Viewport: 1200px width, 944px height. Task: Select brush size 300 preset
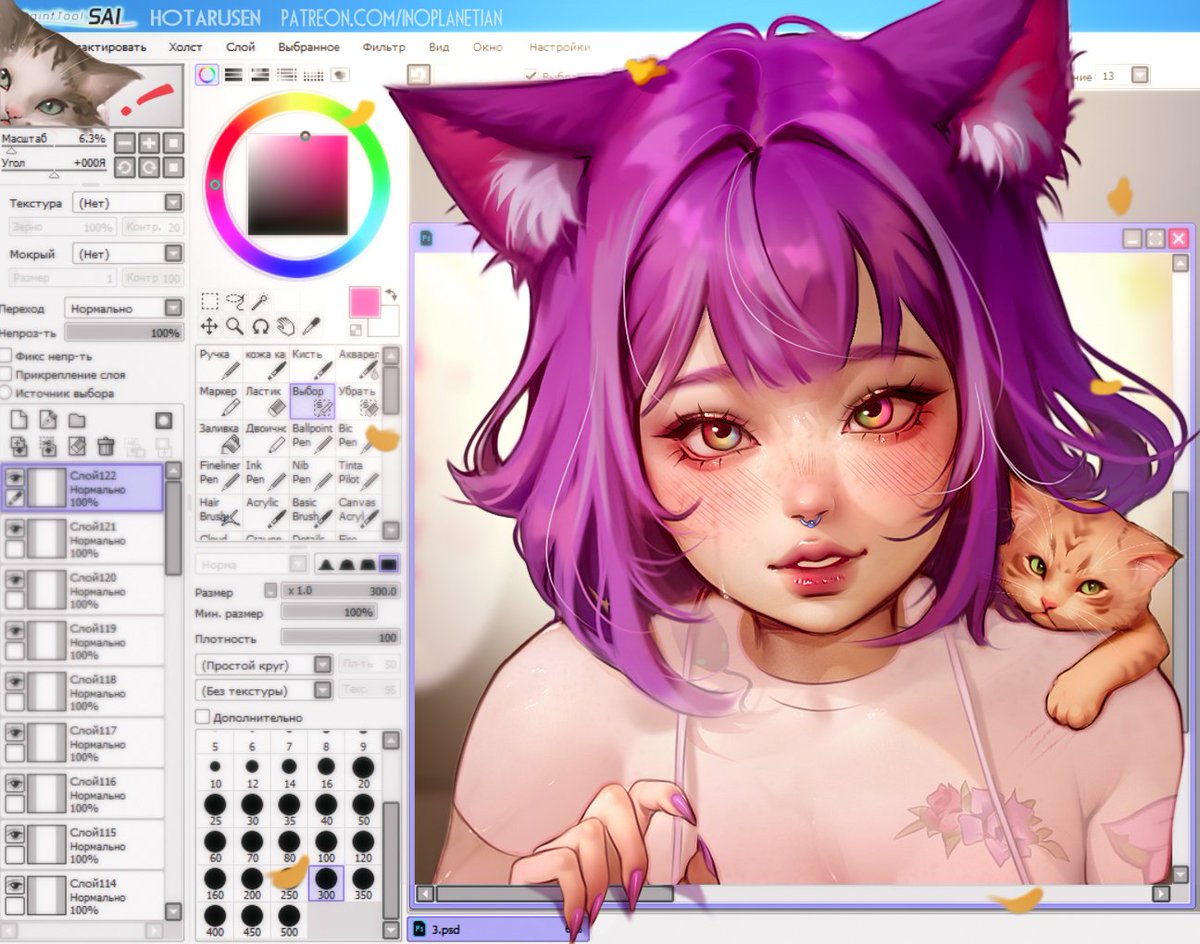326,883
